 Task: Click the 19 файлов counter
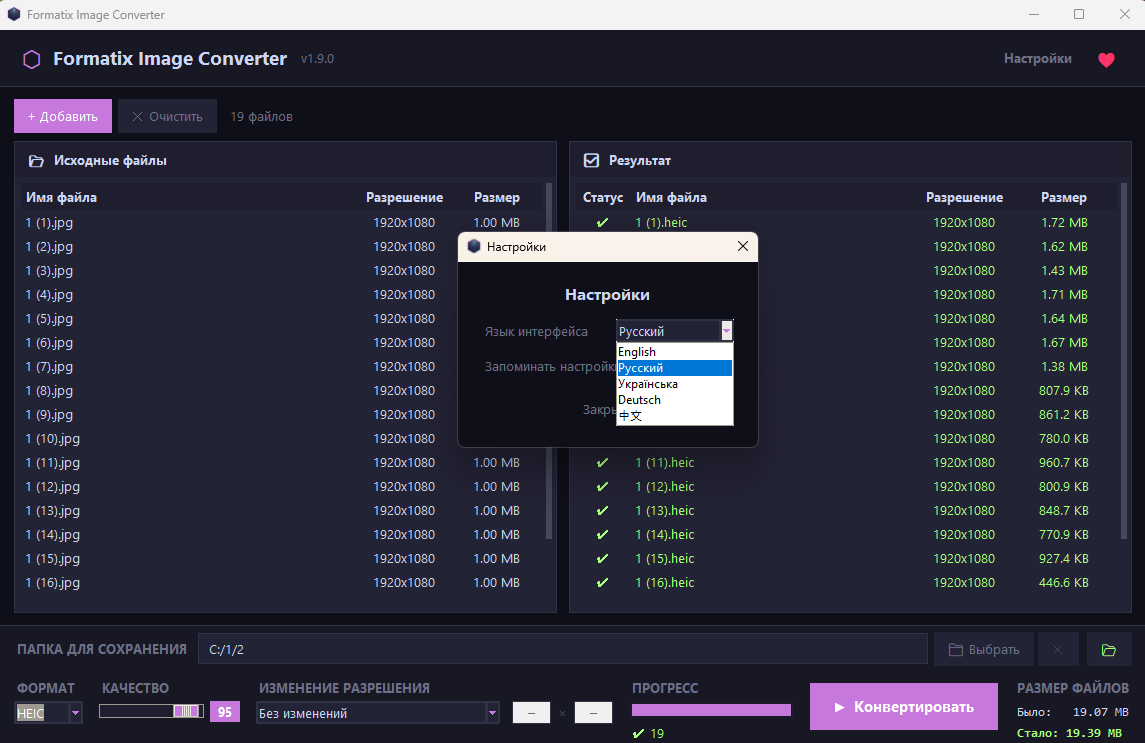[261, 117]
